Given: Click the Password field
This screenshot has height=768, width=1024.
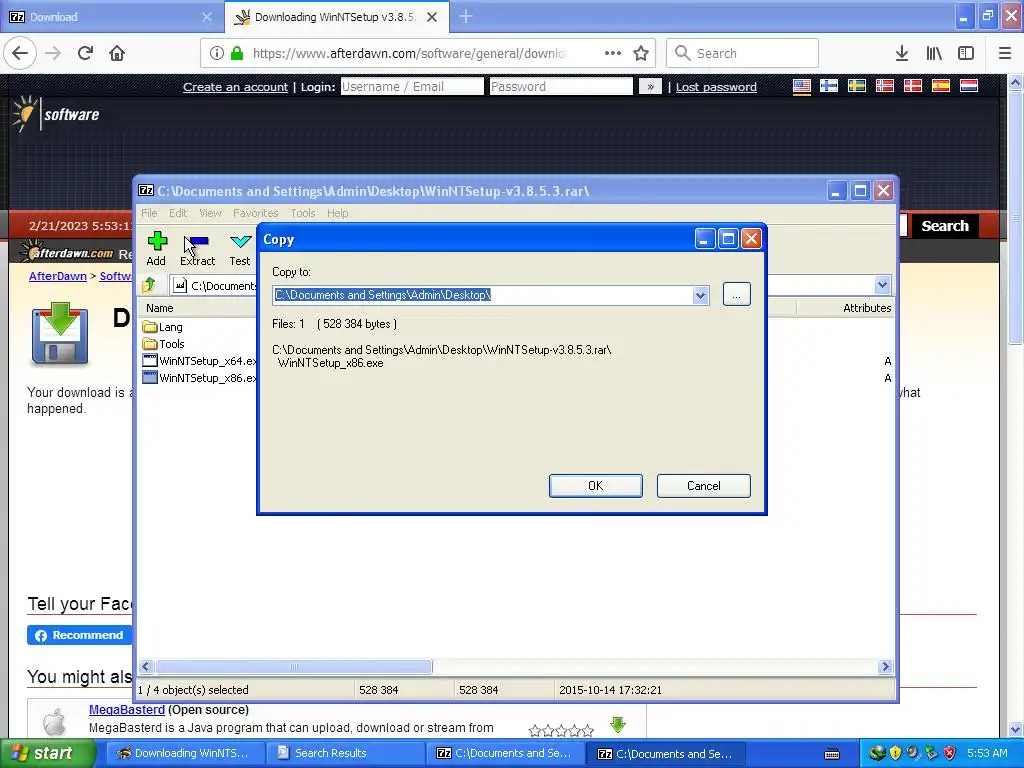Looking at the screenshot, I should tap(561, 86).
